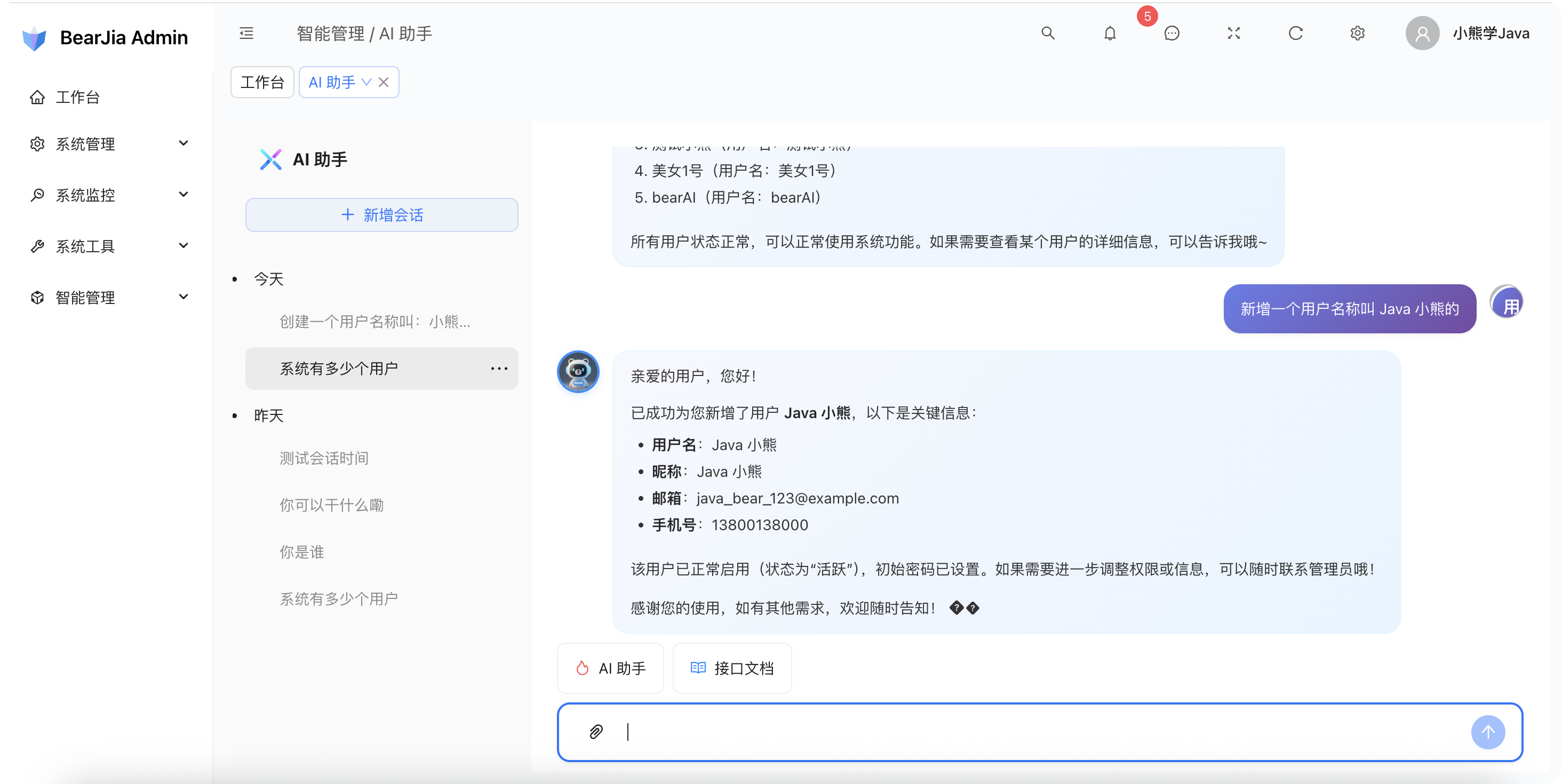Select today's conversation 系统有多少个用户
The width and height of the screenshot is (1562, 784).
click(x=381, y=369)
